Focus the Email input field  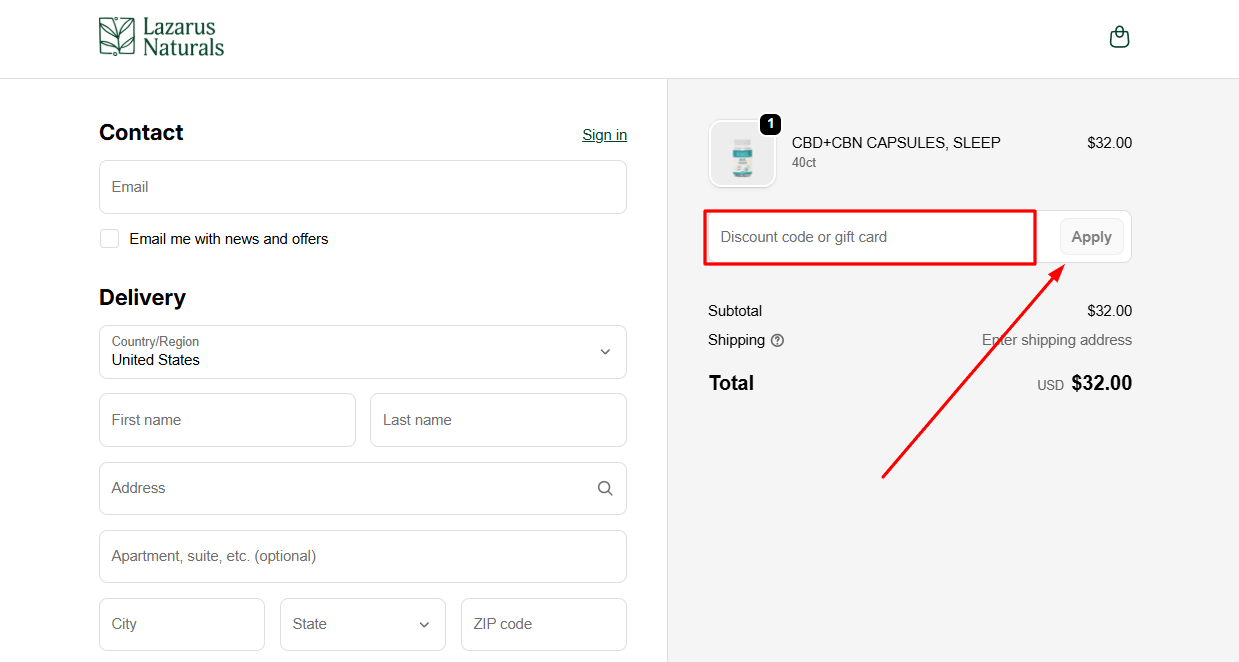tap(363, 187)
